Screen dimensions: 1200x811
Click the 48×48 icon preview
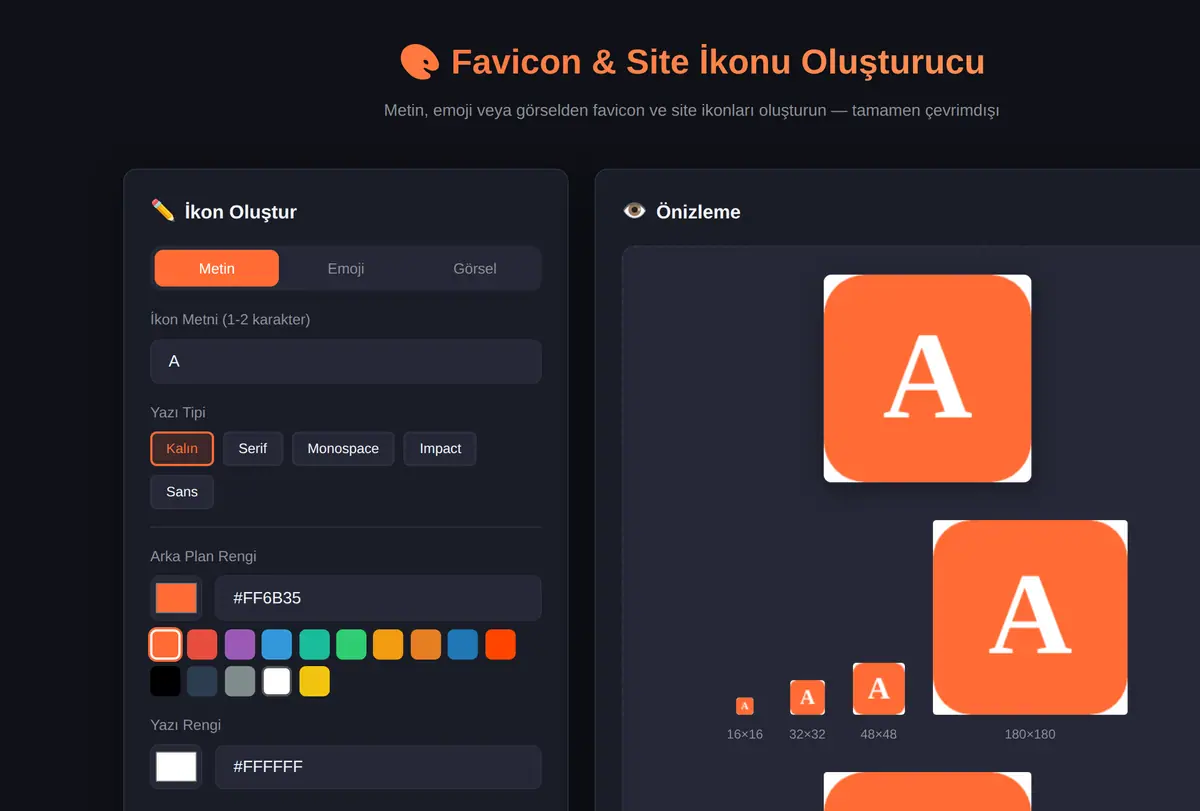879,689
